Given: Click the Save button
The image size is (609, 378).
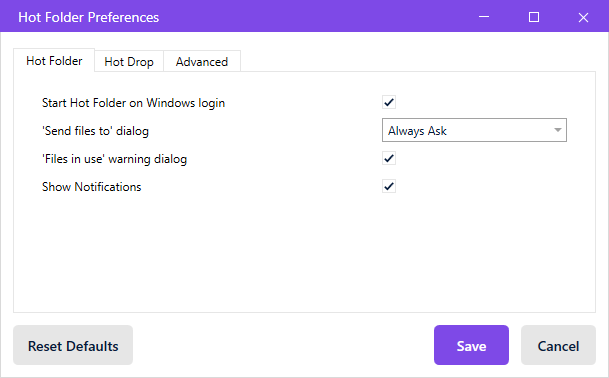Looking at the screenshot, I should coord(472,345).
